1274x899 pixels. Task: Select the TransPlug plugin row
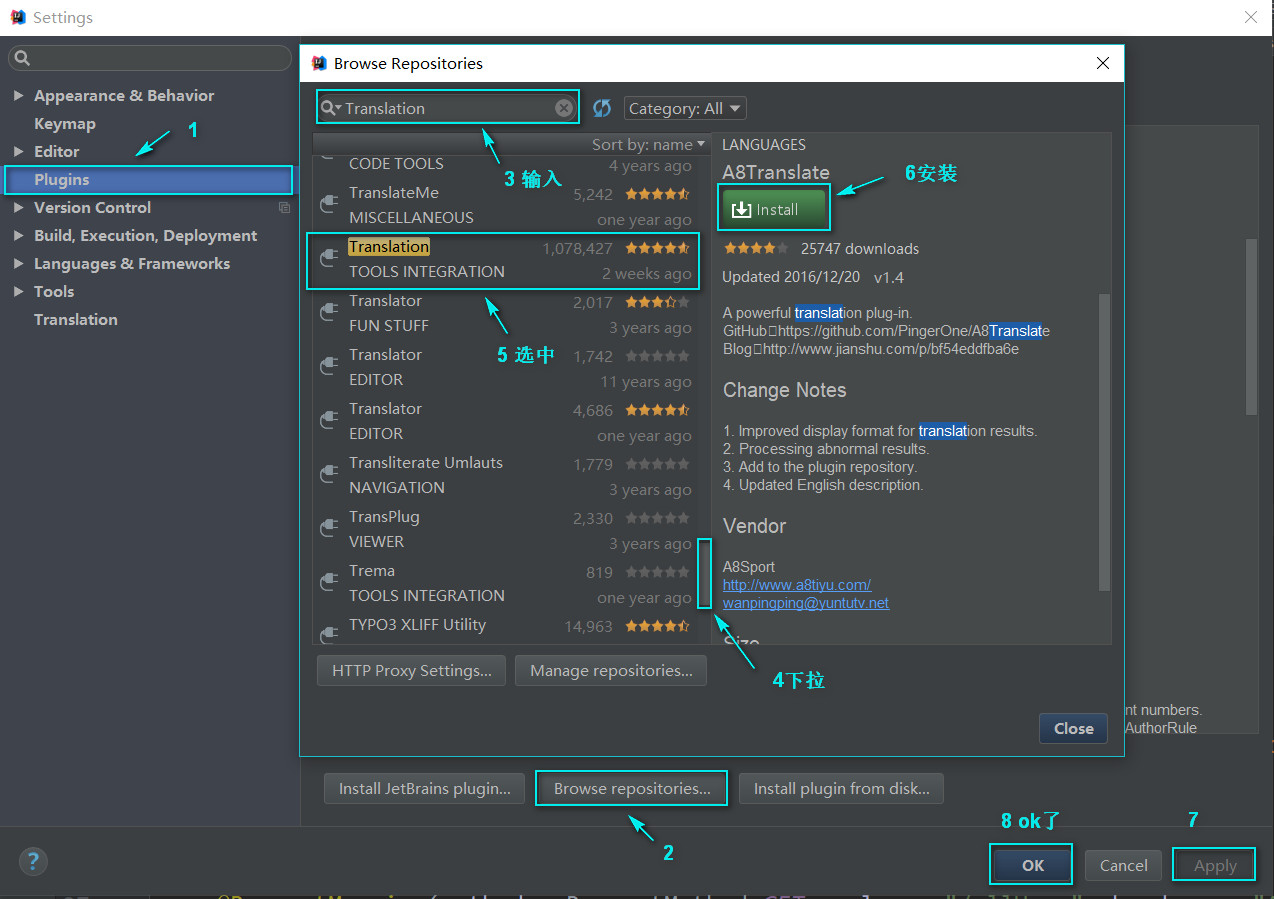[x=505, y=529]
